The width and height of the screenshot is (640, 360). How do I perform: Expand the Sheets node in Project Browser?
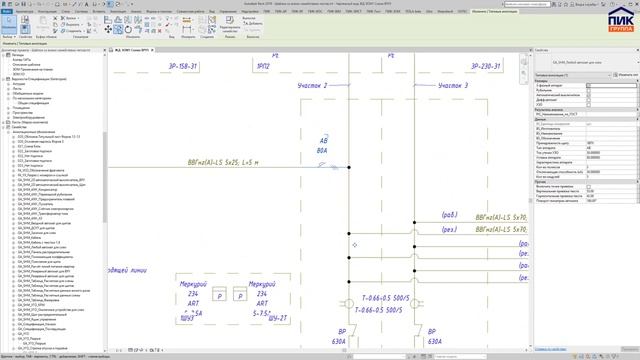click(4, 122)
